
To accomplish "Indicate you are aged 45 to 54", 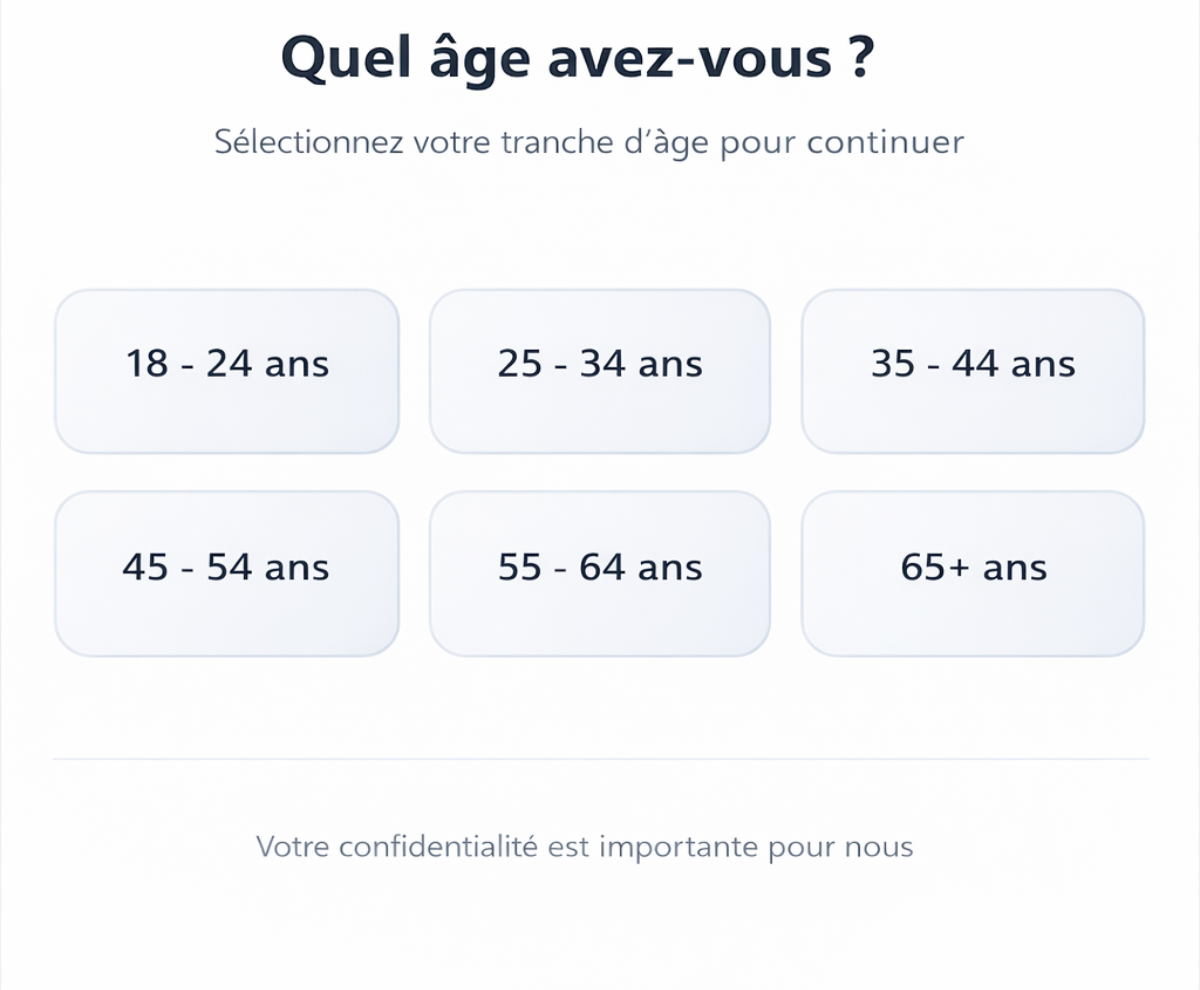I will [x=227, y=573].
